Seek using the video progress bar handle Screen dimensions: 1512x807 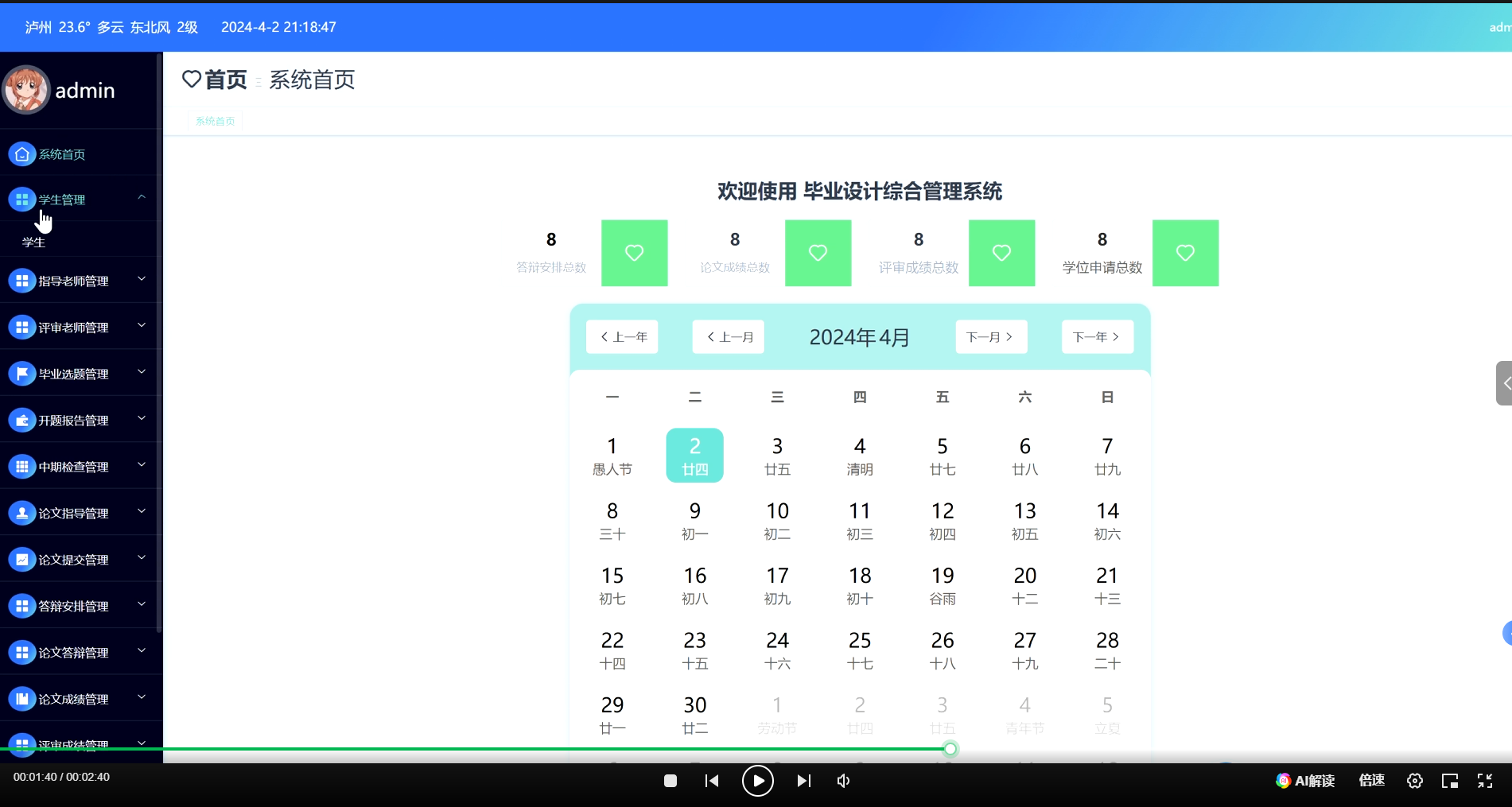[950, 748]
